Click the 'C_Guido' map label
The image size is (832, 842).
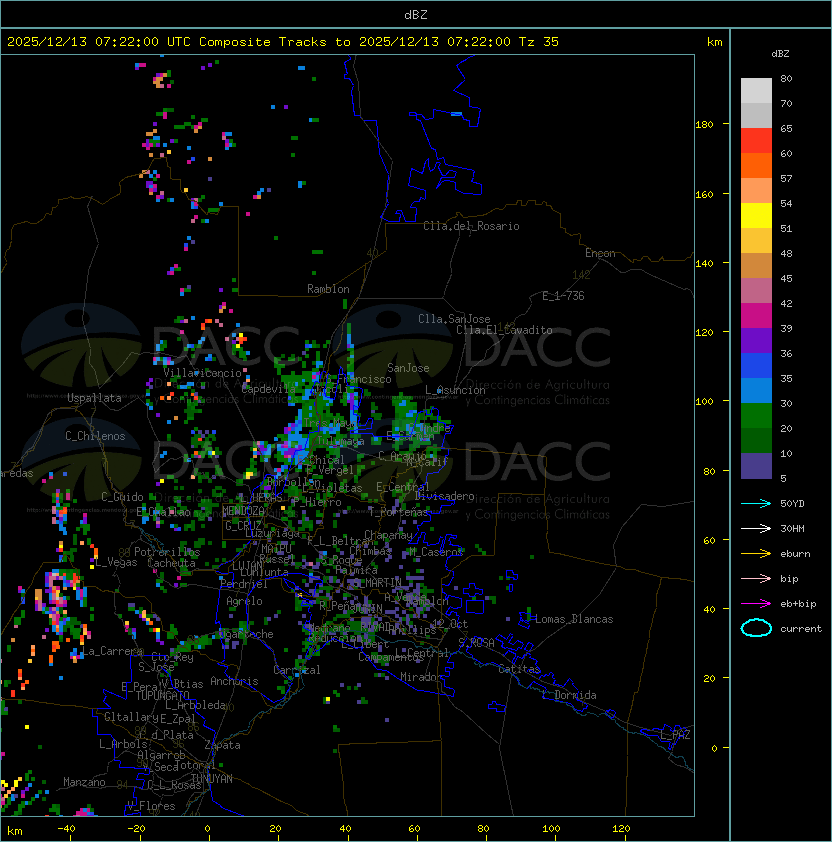tap(122, 497)
